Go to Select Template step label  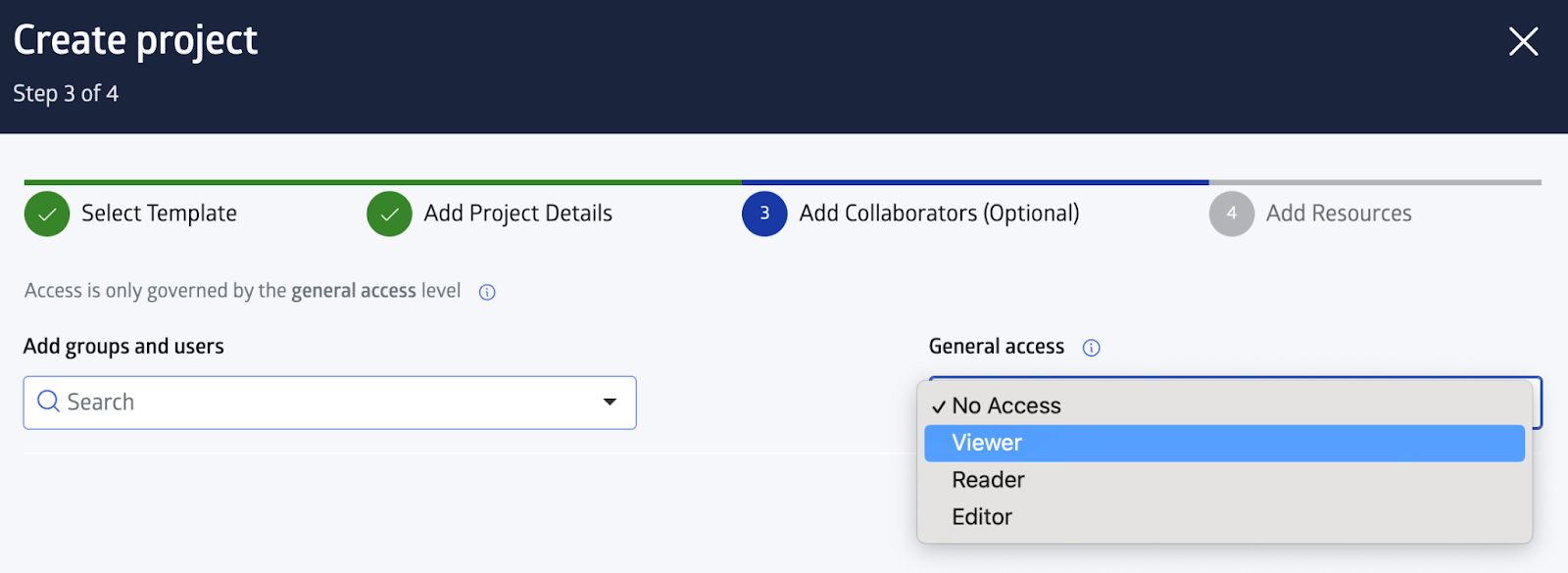(x=159, y=214)
